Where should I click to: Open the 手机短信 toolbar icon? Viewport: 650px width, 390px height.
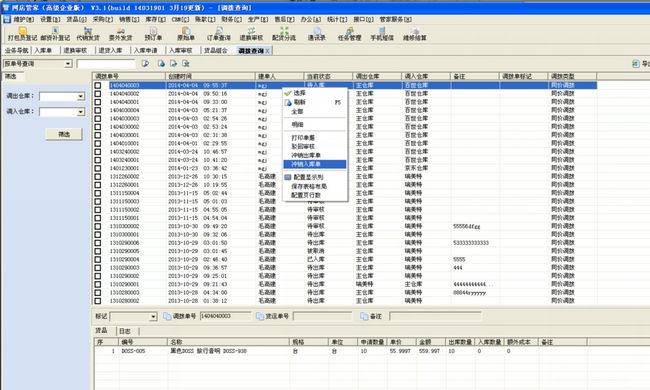pyautogui.click(x=382, y=34)
